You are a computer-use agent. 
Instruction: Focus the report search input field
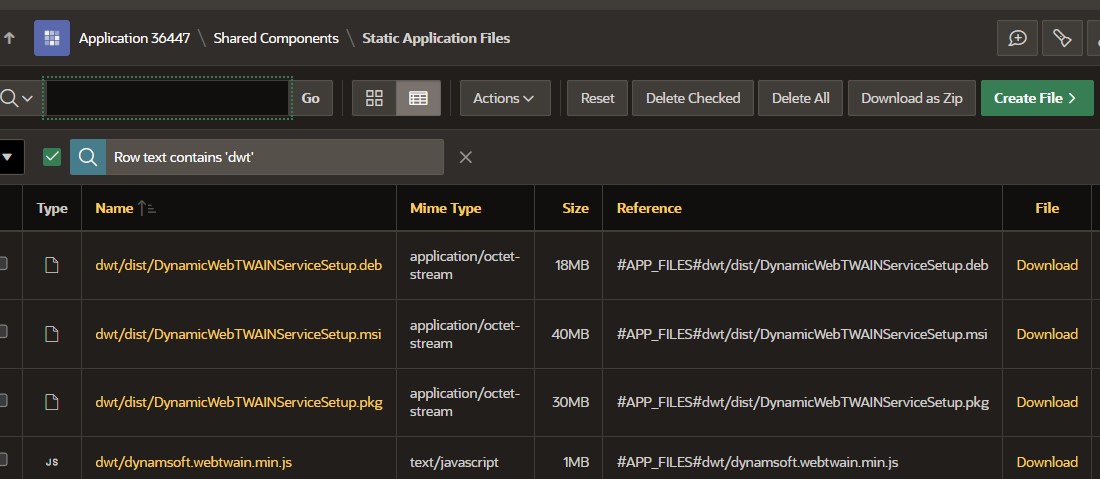click(x=168, y=98)
